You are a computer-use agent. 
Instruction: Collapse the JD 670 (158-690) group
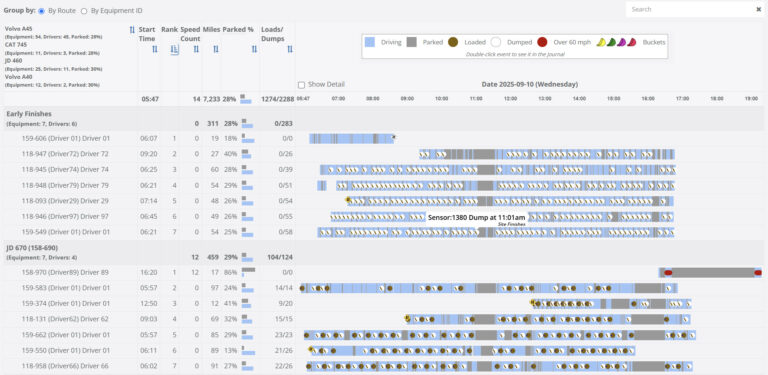(32, 248)
